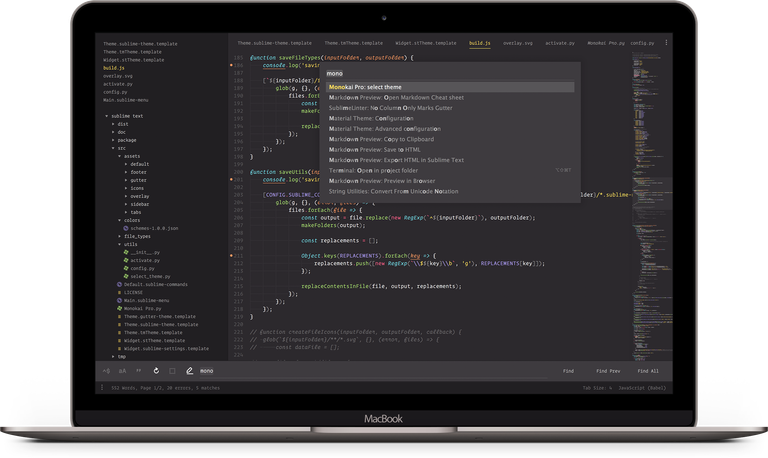Click Python icon beside Monokai Pro.py in tree
768x458 pixels.
120,308
